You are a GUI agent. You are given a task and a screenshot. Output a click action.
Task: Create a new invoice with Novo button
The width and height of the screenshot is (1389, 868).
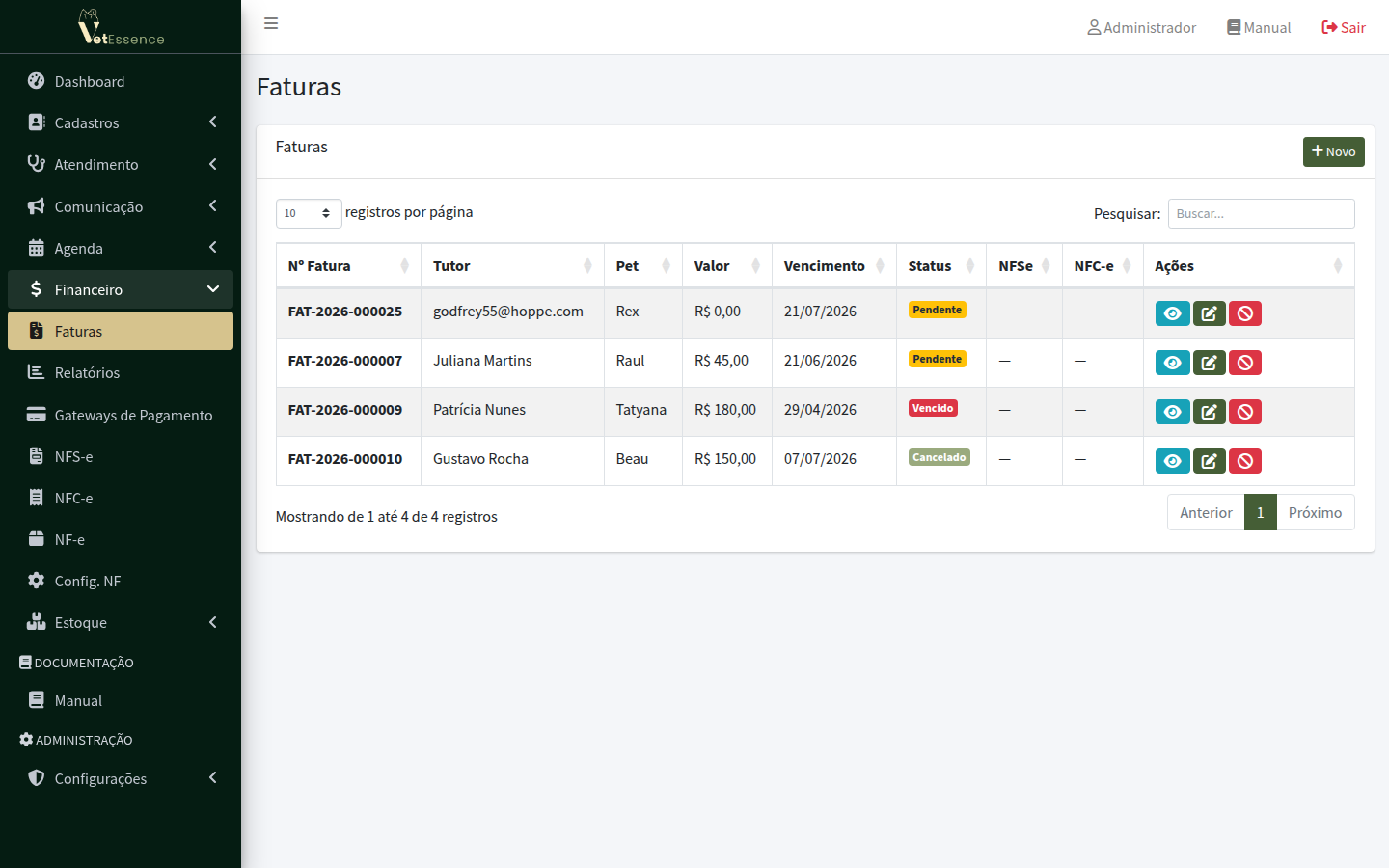pyautogui.click(x=1333, y=151)
